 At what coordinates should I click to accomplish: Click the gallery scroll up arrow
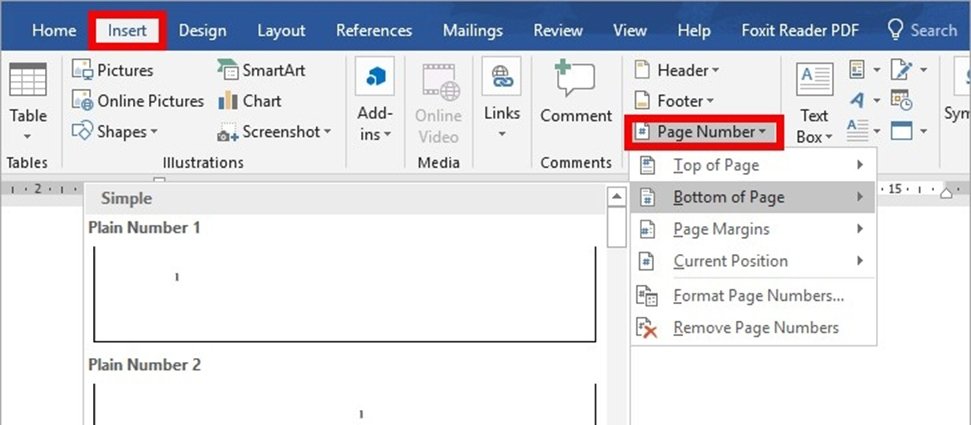(616, 198)
